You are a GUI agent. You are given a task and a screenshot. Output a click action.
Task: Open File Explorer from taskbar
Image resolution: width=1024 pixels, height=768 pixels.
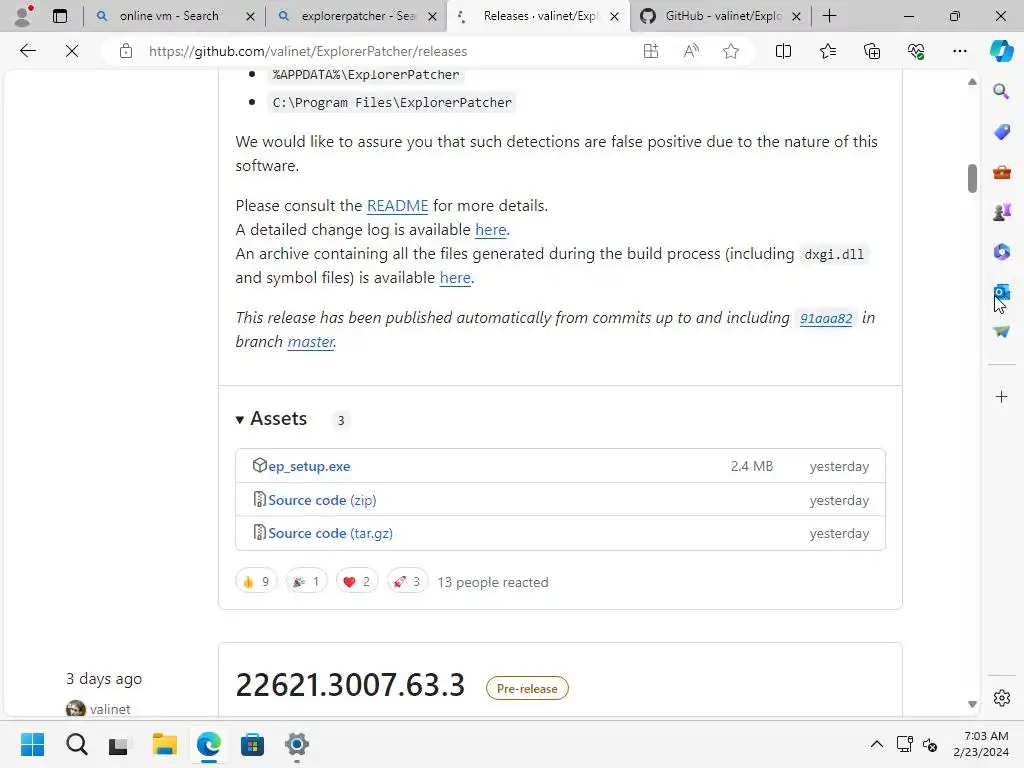165,744
